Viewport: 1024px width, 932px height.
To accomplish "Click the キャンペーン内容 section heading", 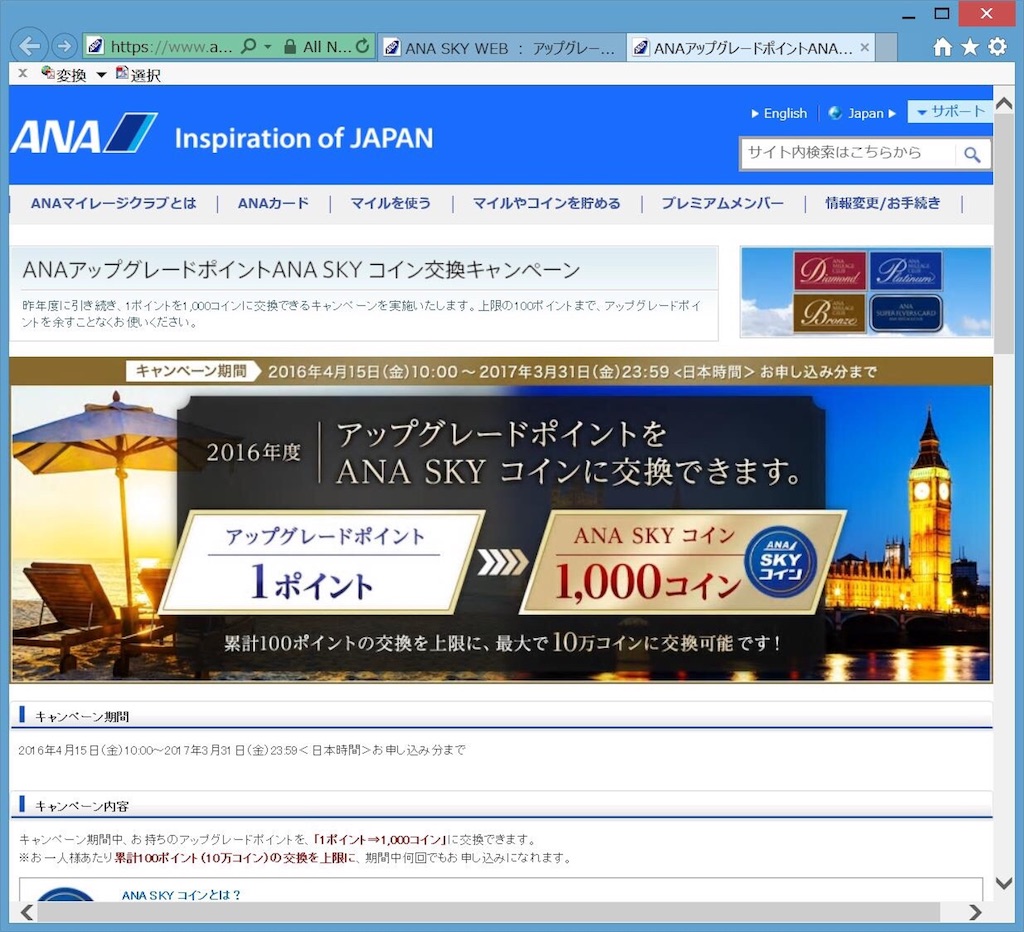I will click(82, 806).
